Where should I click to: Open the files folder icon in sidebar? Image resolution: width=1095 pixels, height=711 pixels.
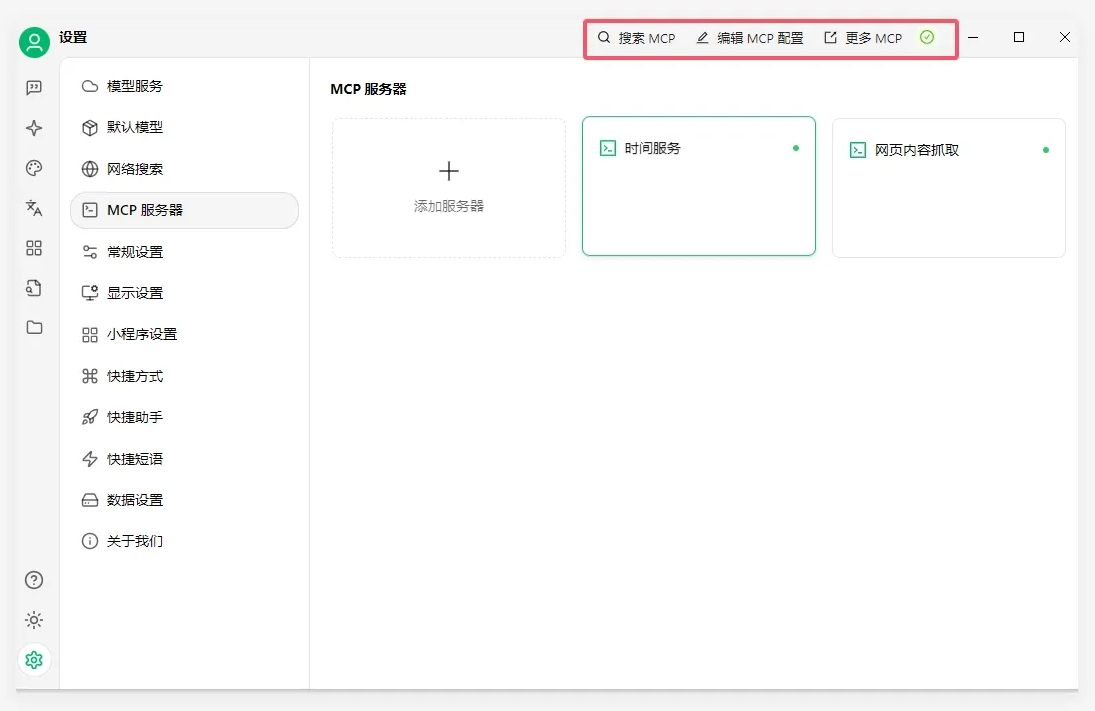[x=34, y=327]
